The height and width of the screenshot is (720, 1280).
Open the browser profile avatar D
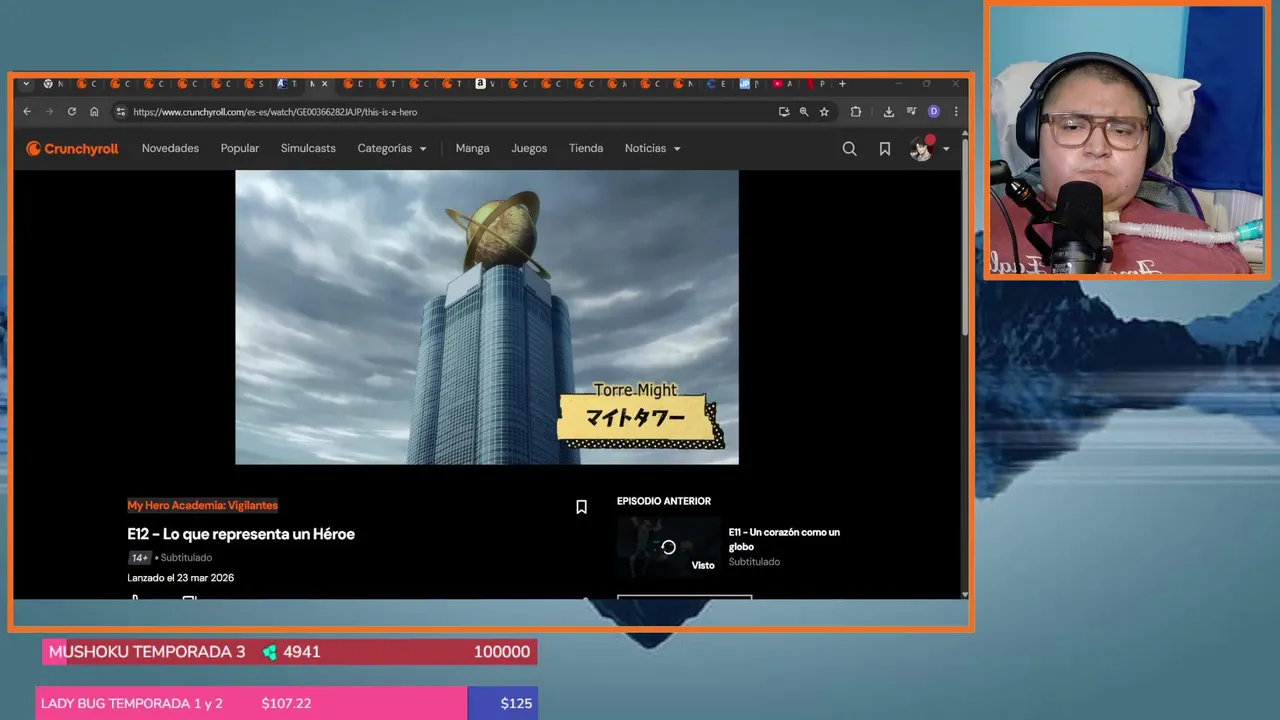934,112
